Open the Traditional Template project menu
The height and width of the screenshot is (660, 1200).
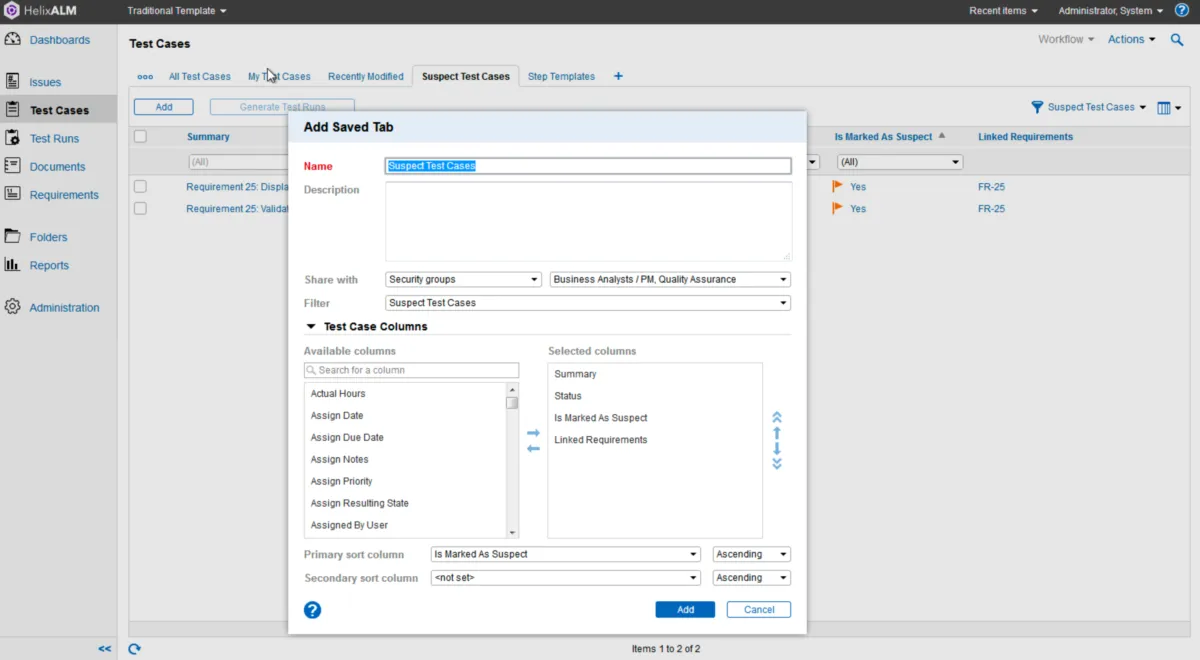coord(177,11)
